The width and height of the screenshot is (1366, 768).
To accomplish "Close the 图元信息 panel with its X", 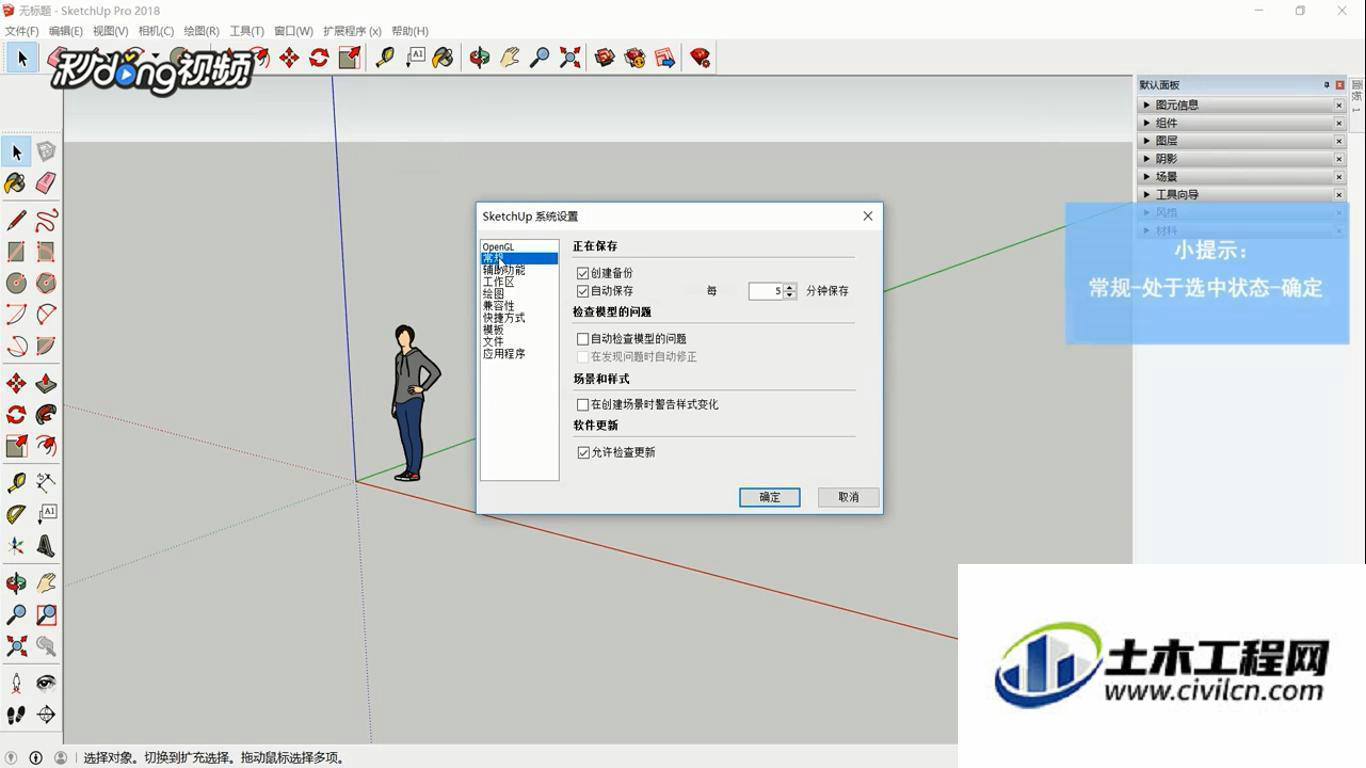I will (x=1339, y=105).
